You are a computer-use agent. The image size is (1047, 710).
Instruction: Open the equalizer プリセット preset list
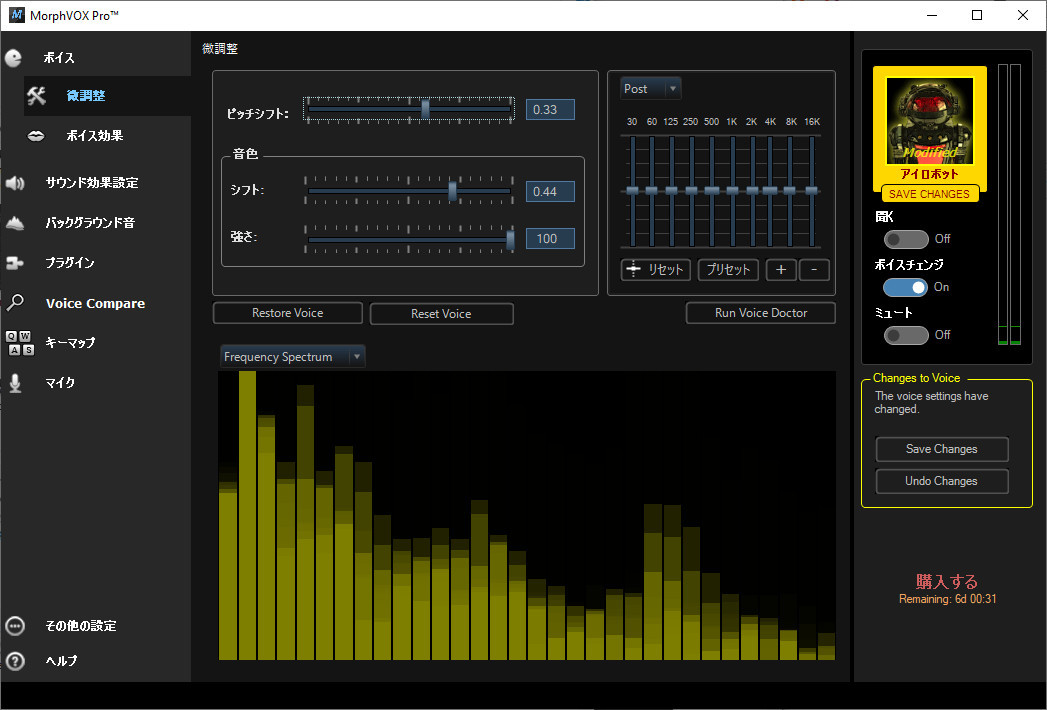[x=729, y=270]
